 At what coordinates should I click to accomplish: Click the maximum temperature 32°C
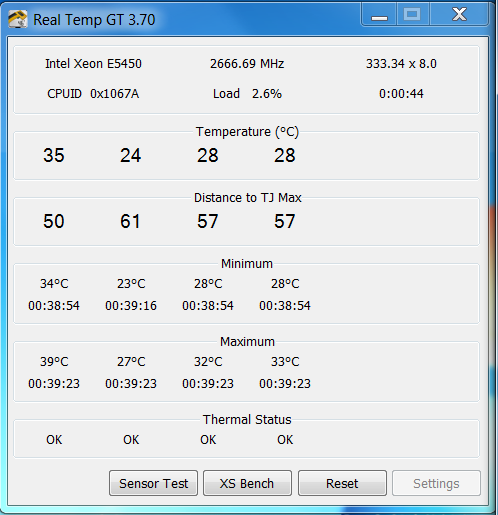[x=208, y=362]
